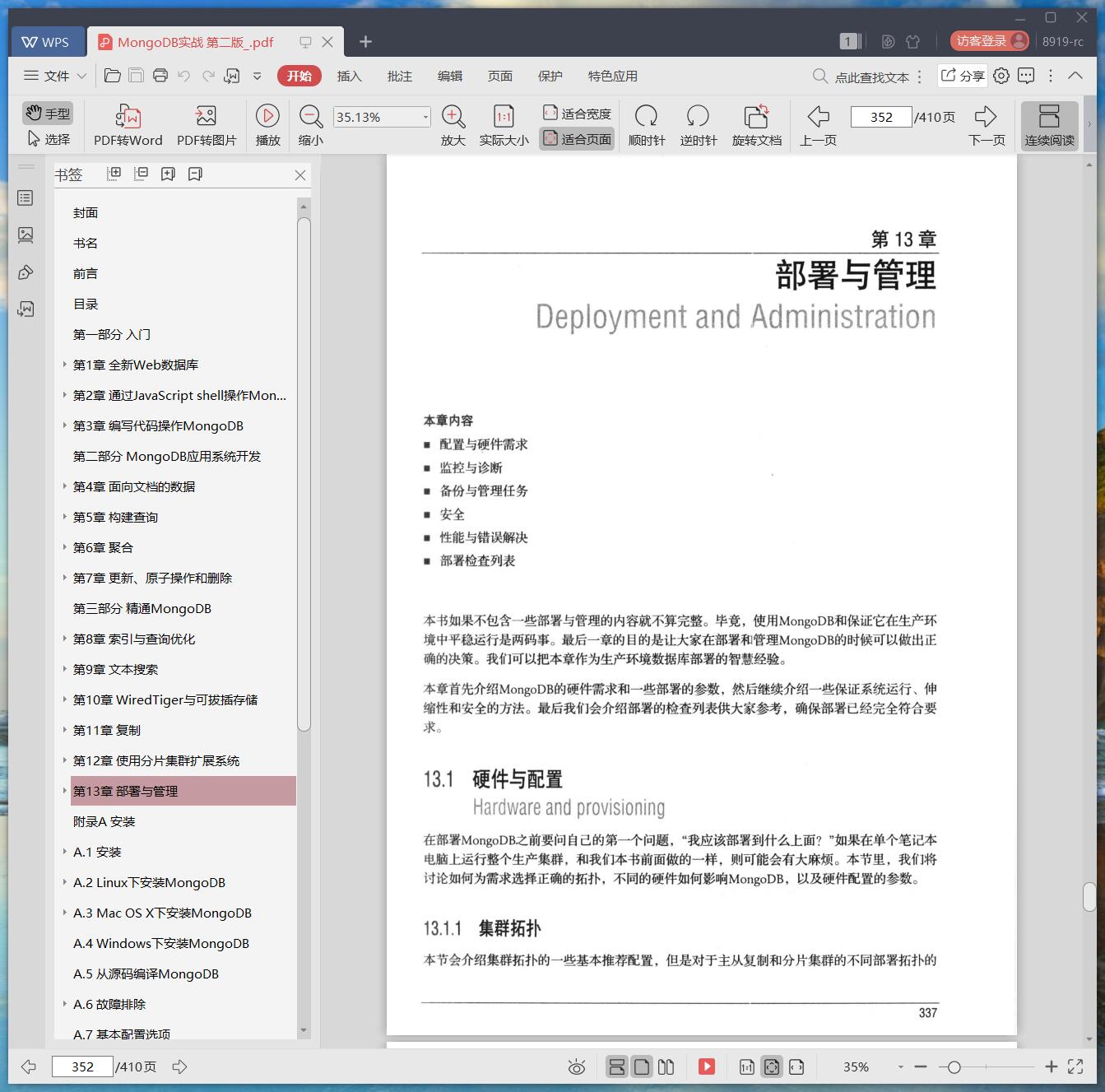This screenshot has height=1092, width=1105.
Task: Click the 访客登录 login button
Action: tap(990, 41)
